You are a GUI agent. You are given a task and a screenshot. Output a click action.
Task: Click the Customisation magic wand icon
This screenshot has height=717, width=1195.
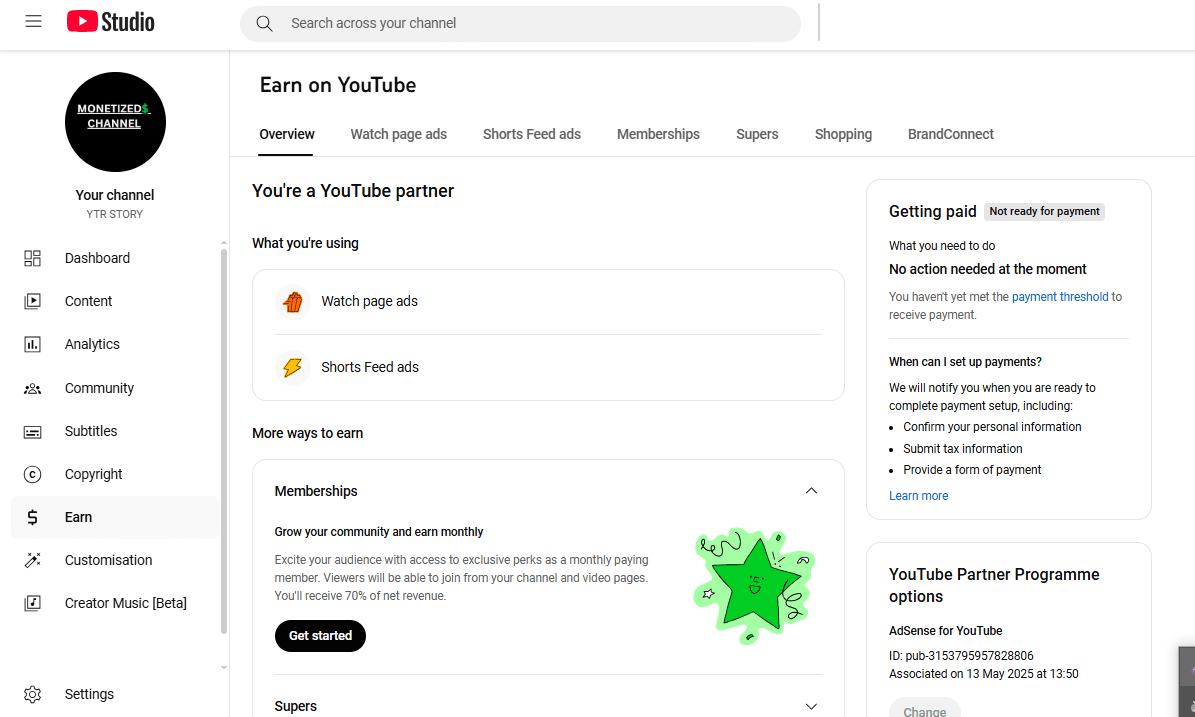coord(32,560)
